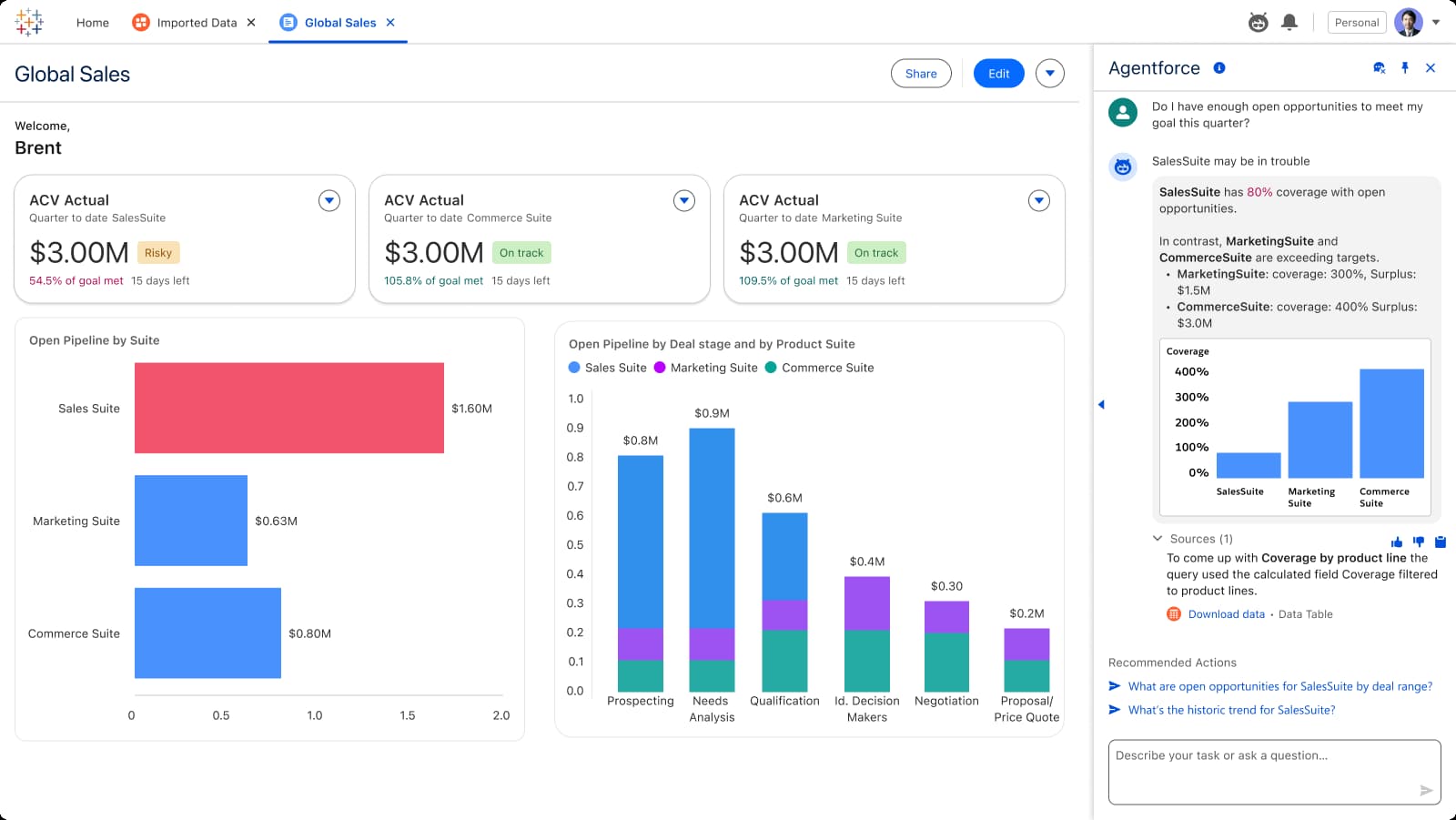
Task: Switch to the Imported Data tab
Action: (x=194, y=22)
